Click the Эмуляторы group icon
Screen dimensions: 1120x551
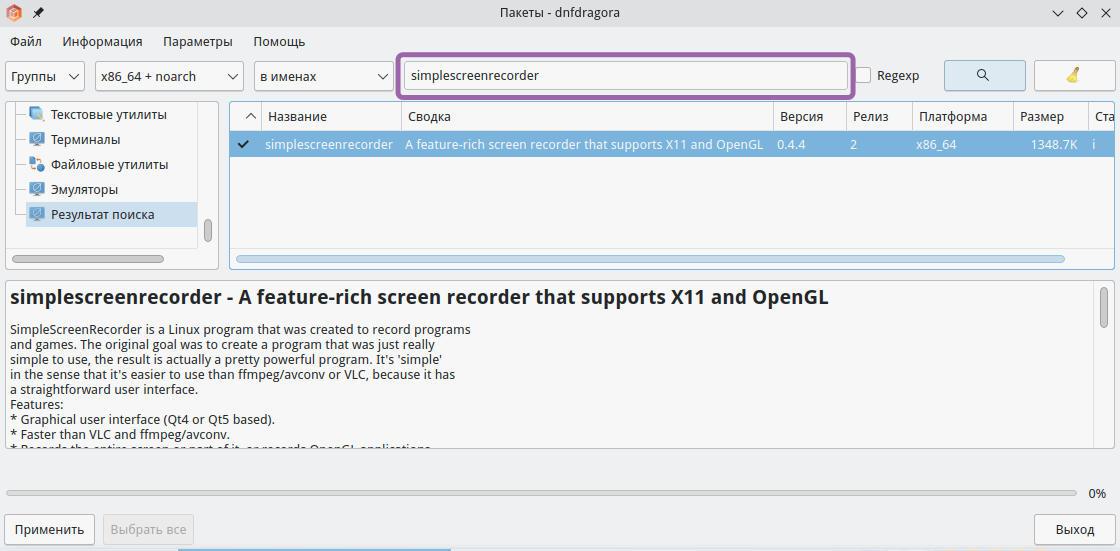click(37, 189)
